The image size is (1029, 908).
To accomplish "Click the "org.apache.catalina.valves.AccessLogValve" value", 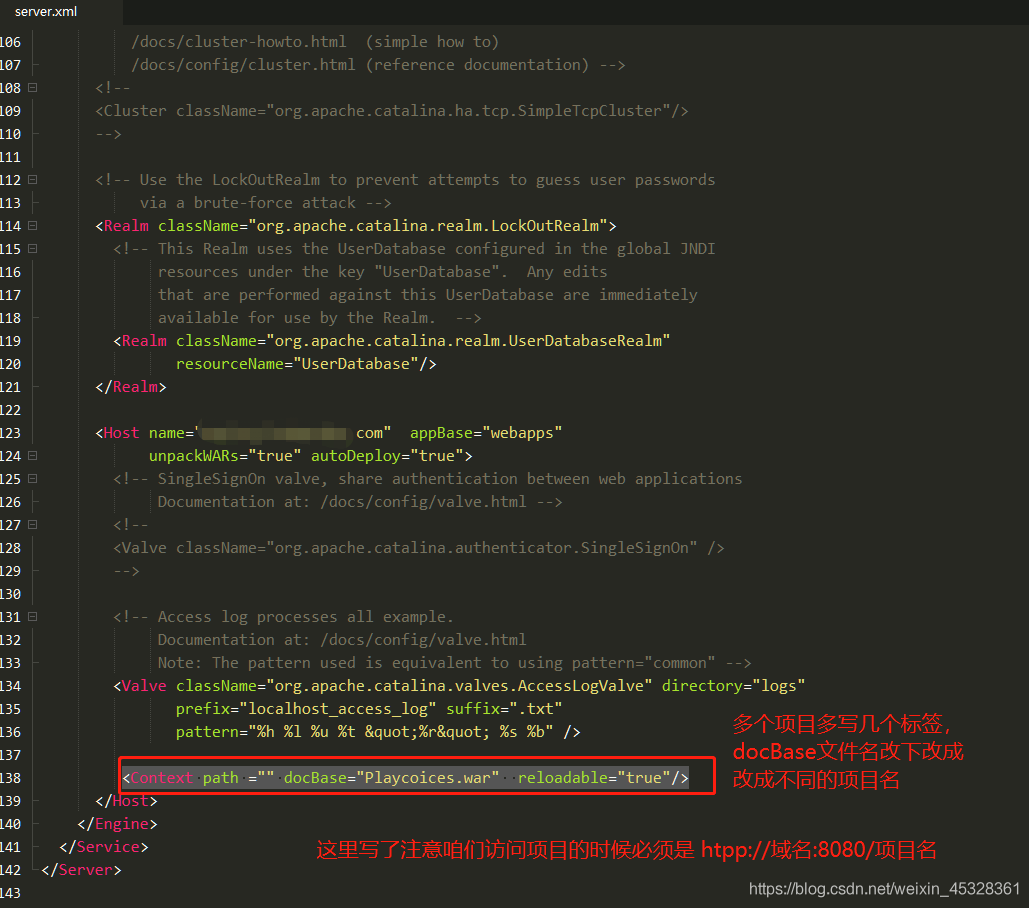I will (x=459, y=686).
